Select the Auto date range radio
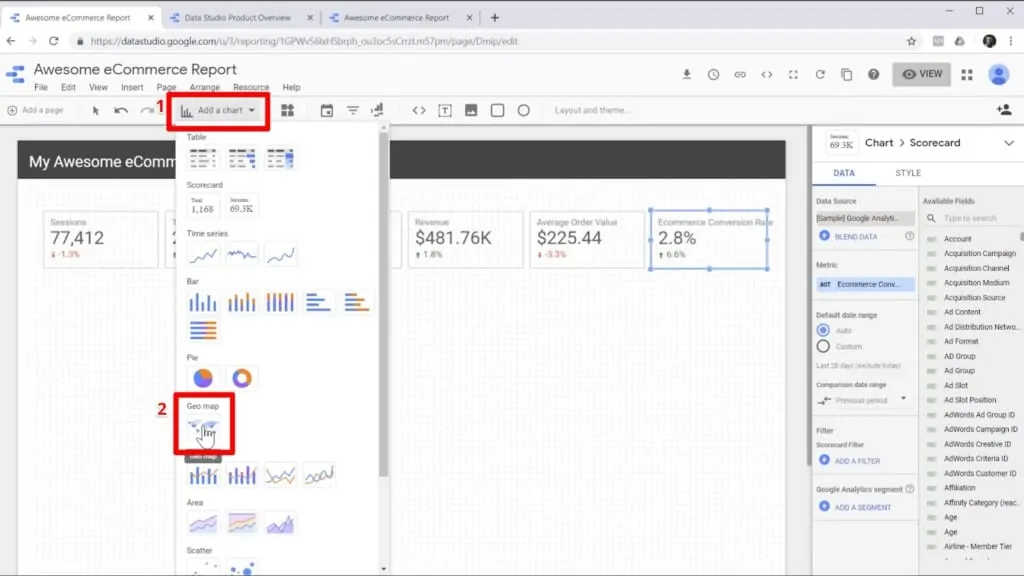1024x576 pixels. click(x=823, y=330)
